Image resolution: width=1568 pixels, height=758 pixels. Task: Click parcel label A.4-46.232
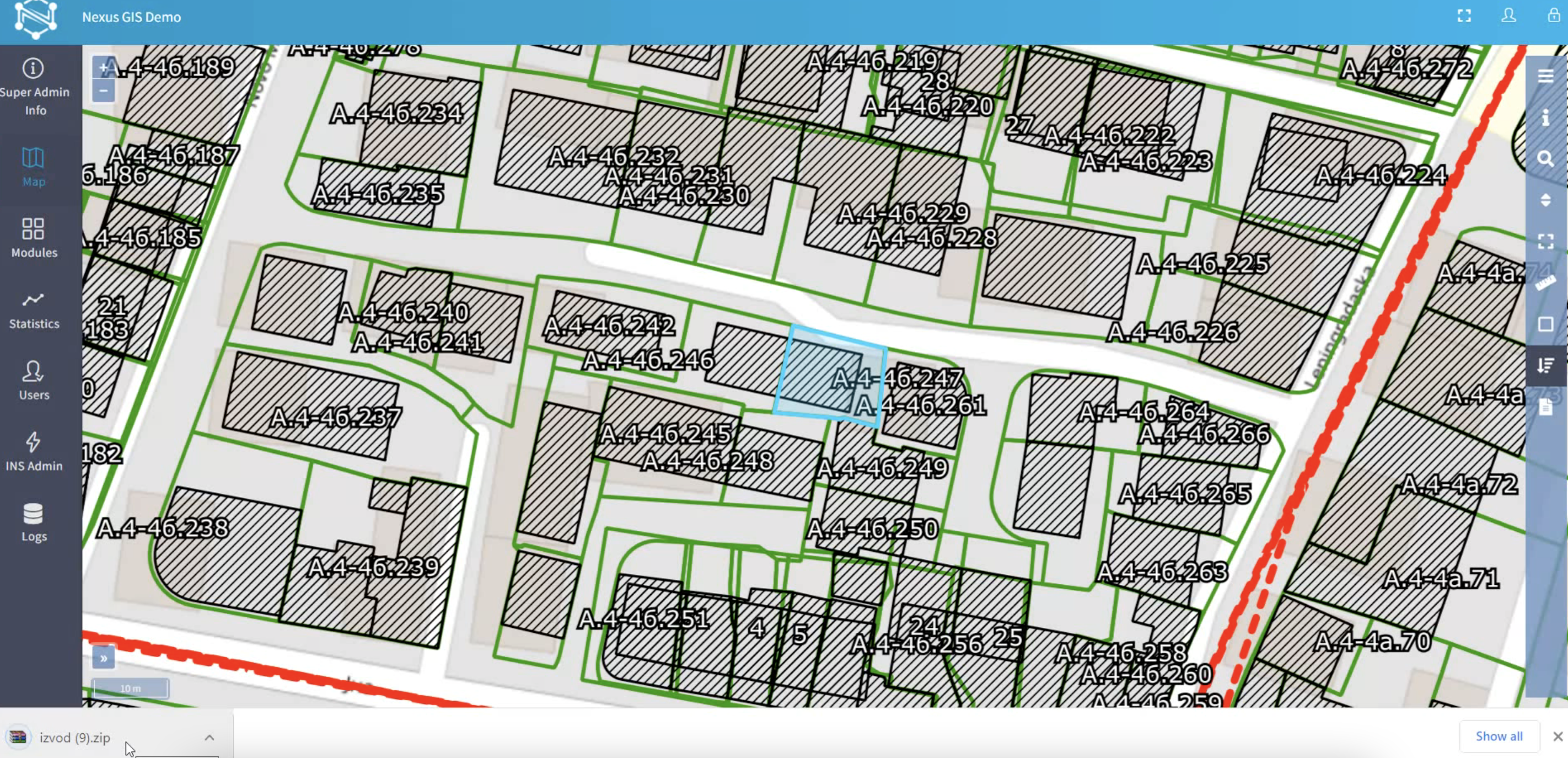(614, 157)
